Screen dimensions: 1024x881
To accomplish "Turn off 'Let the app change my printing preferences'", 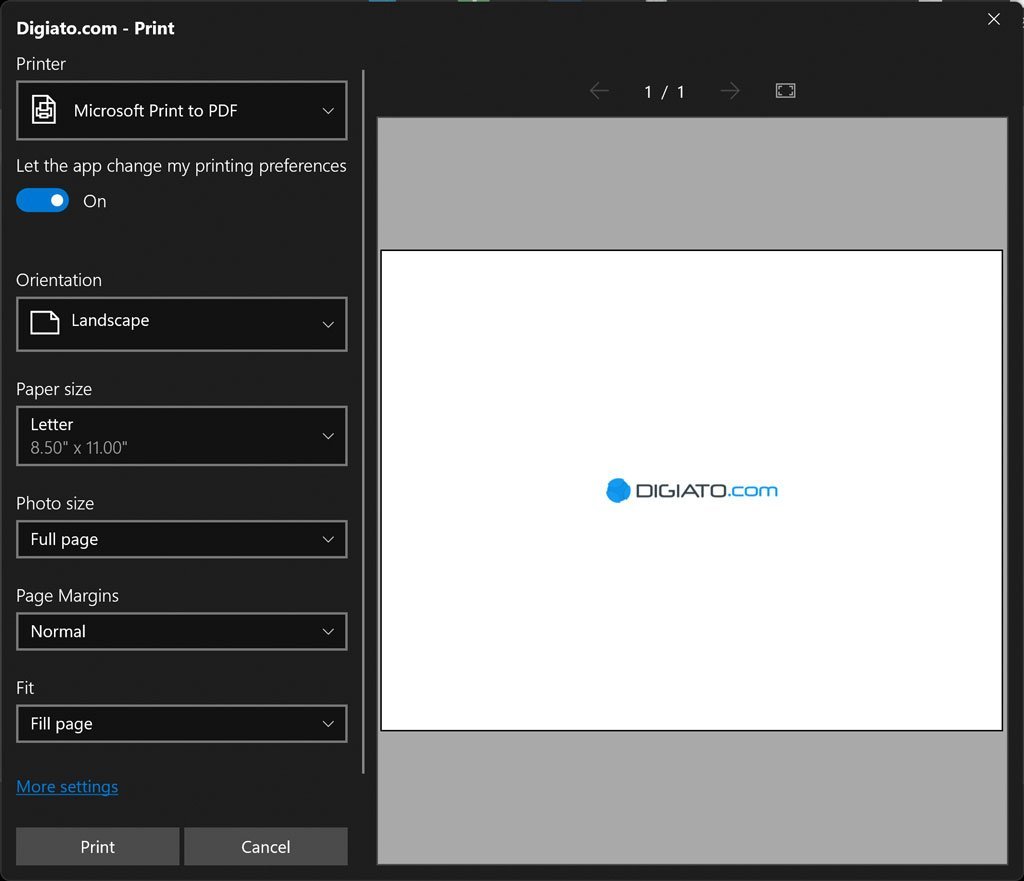I will coord(42,200).
